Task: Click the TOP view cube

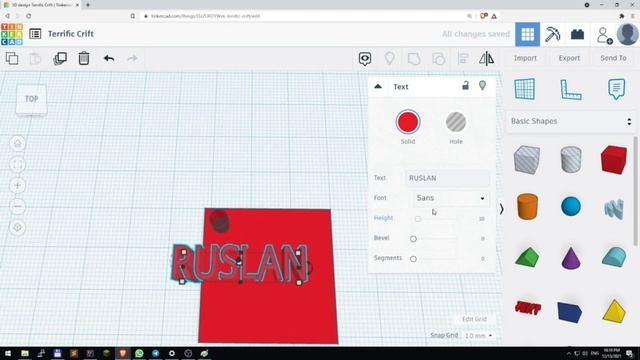Action: pyautogui.click(x=31, y=99)
